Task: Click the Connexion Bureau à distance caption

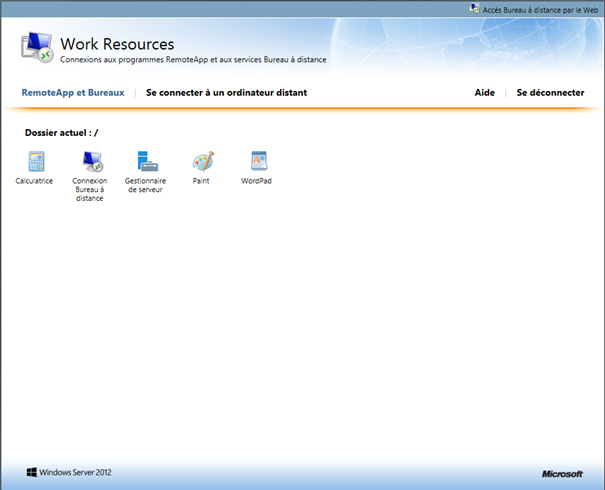Action: coord(90,189)
